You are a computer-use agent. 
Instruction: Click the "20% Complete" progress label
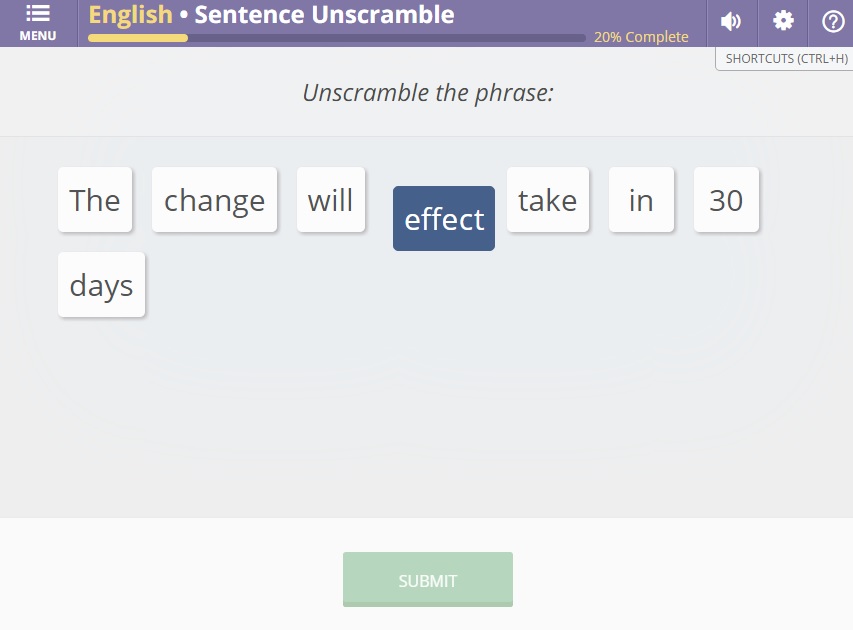(x=641, y=37)
